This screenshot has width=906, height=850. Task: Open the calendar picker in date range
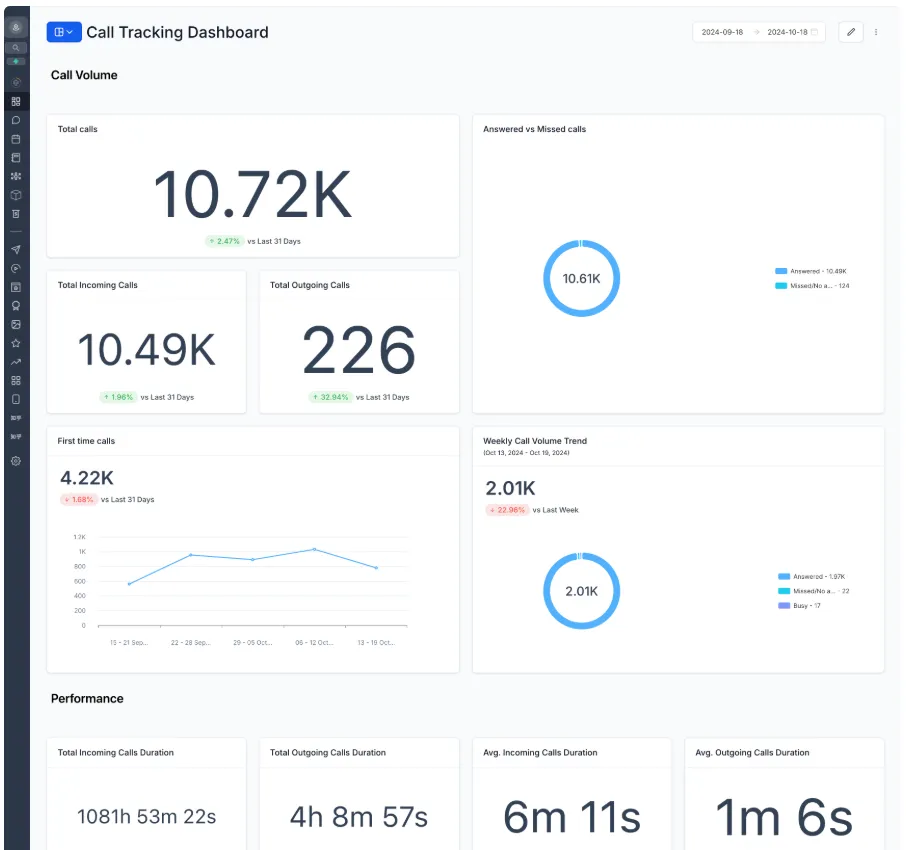815,32
